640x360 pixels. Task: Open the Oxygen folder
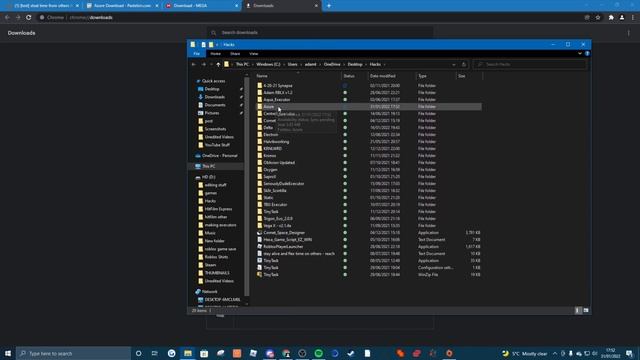(270, 169)
